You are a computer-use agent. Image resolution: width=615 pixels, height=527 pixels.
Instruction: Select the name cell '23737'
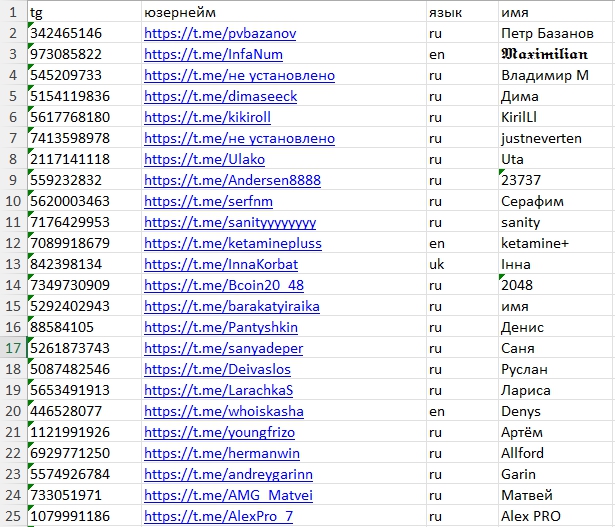click(557, 180)
